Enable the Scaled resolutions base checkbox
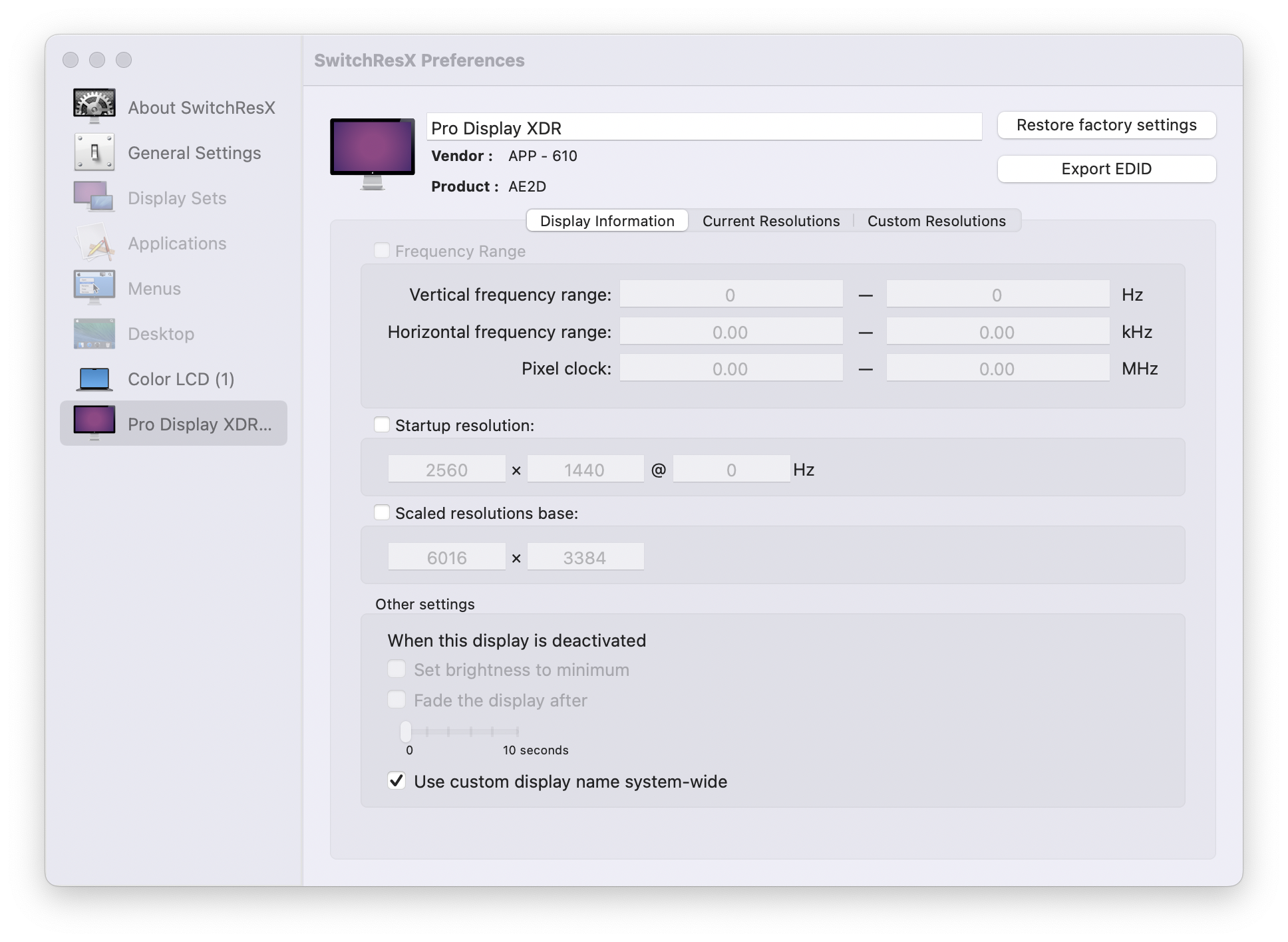This screenshot has height=942, width=1288. (x=382, y=513)
